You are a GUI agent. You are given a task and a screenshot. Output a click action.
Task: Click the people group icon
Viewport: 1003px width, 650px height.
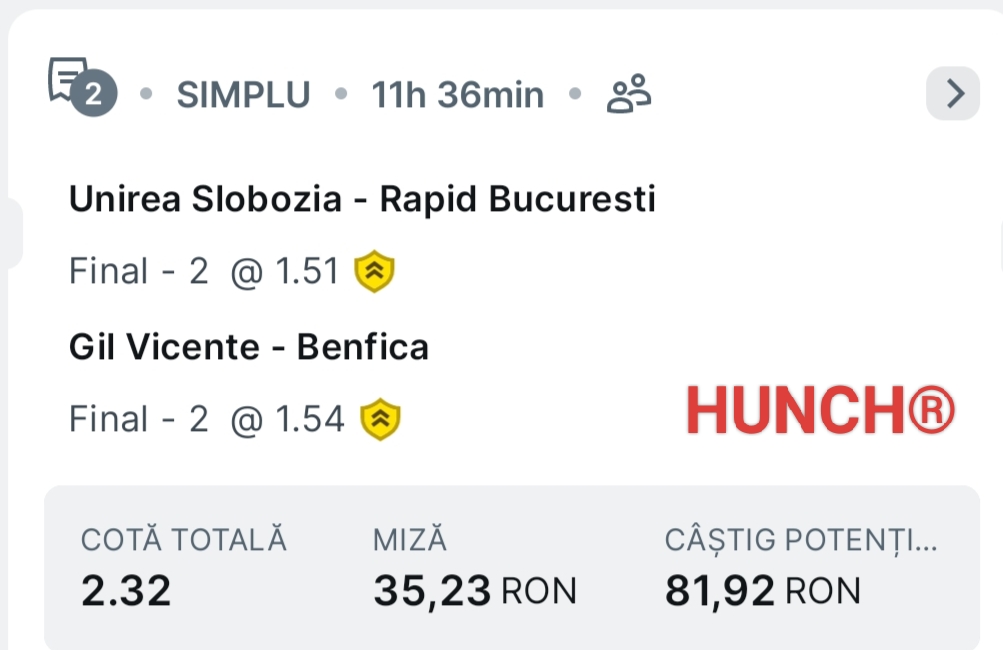pos(629,95)
